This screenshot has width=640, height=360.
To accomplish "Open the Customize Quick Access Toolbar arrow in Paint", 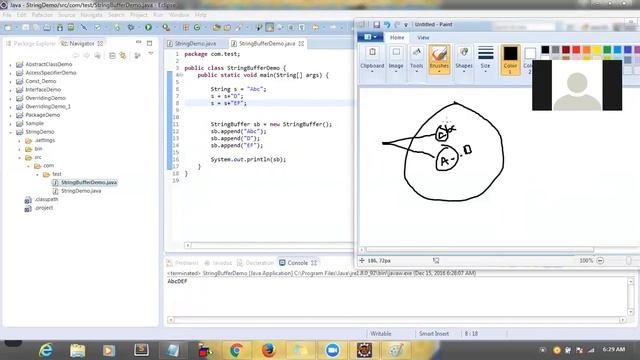I will tap(406, 25).
